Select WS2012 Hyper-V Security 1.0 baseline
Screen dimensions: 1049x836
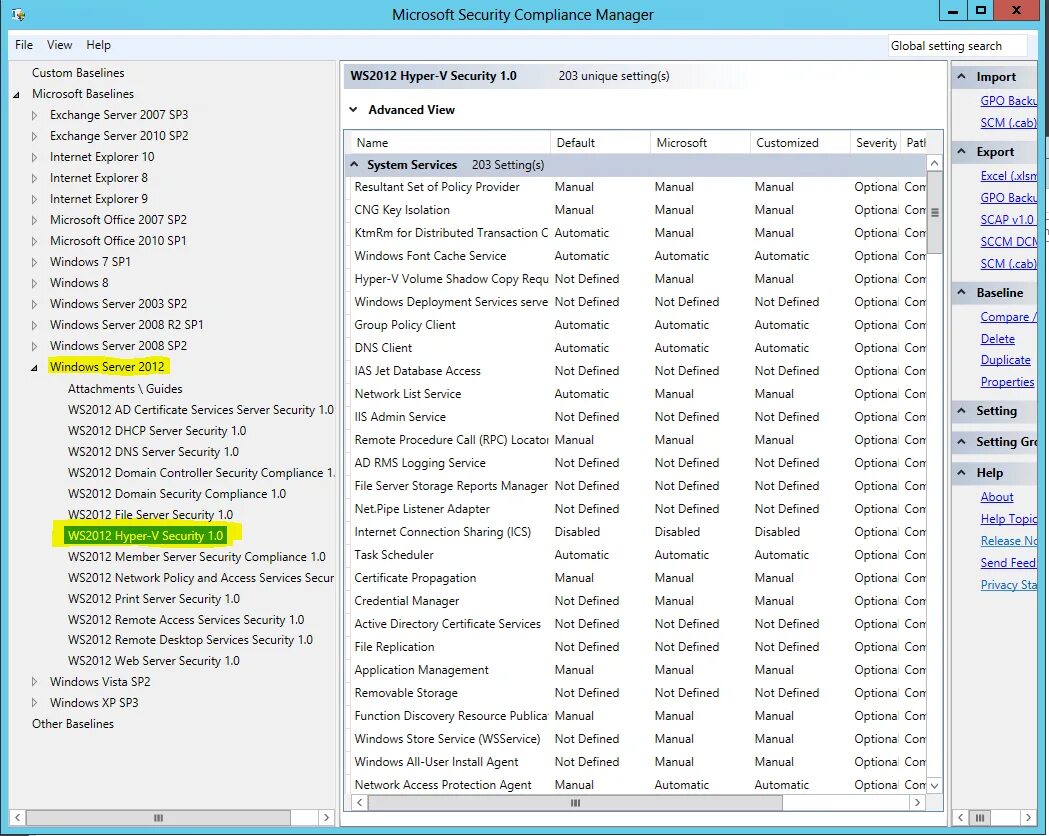145,536
